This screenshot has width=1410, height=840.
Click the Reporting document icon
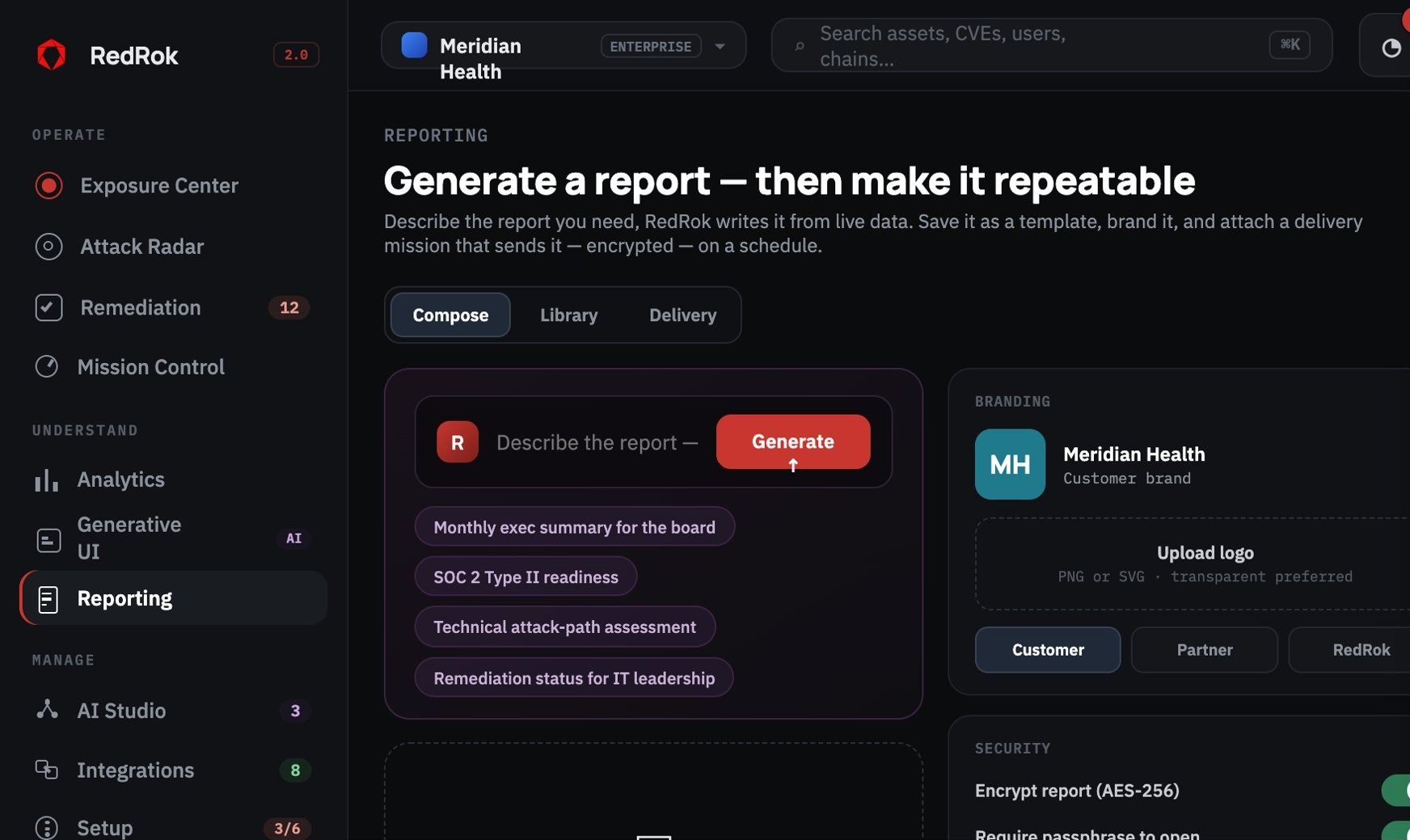point(48,599)
